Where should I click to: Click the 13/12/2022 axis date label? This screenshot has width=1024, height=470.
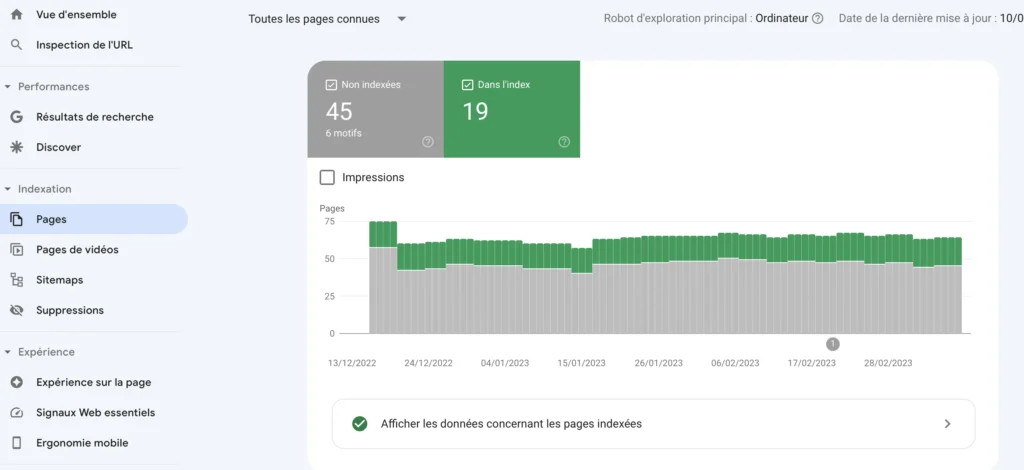[352, 363]
